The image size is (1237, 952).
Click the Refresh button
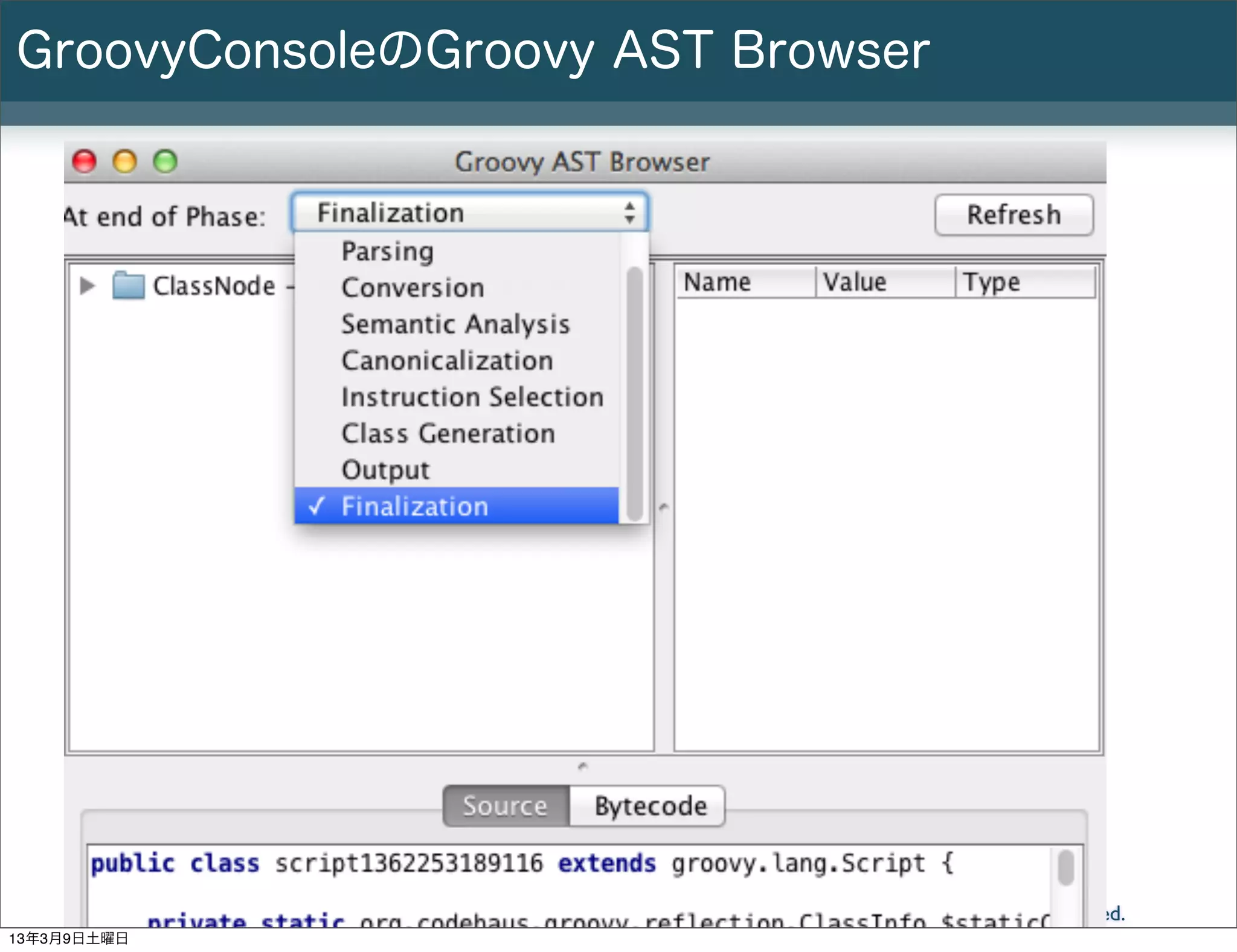[1014, 214]
